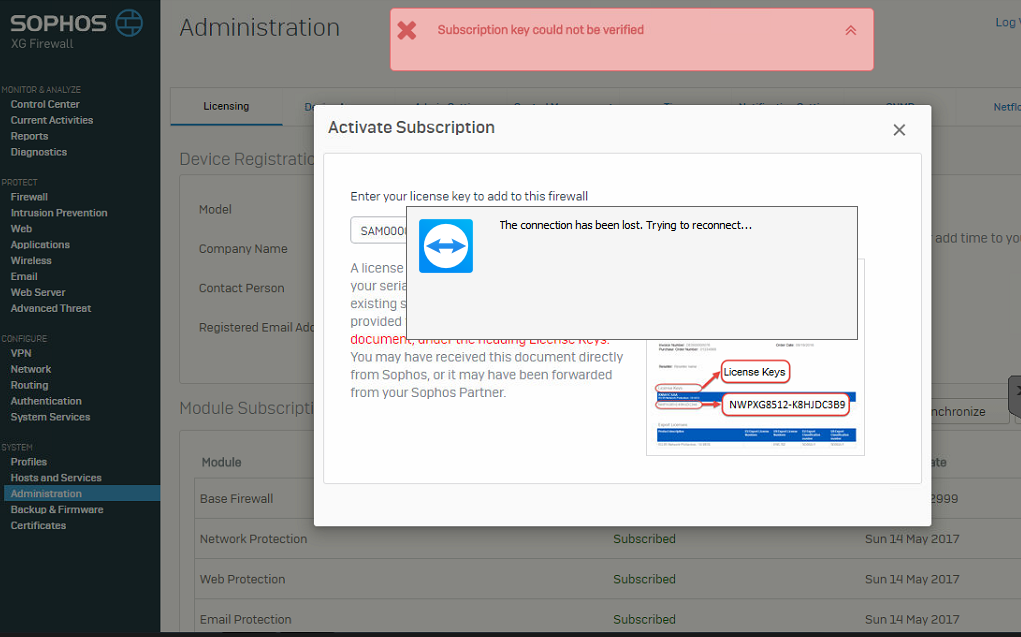1021x637 pixels.
Task: Open Current Activities in sidebar
Action: tap(51, 120)
